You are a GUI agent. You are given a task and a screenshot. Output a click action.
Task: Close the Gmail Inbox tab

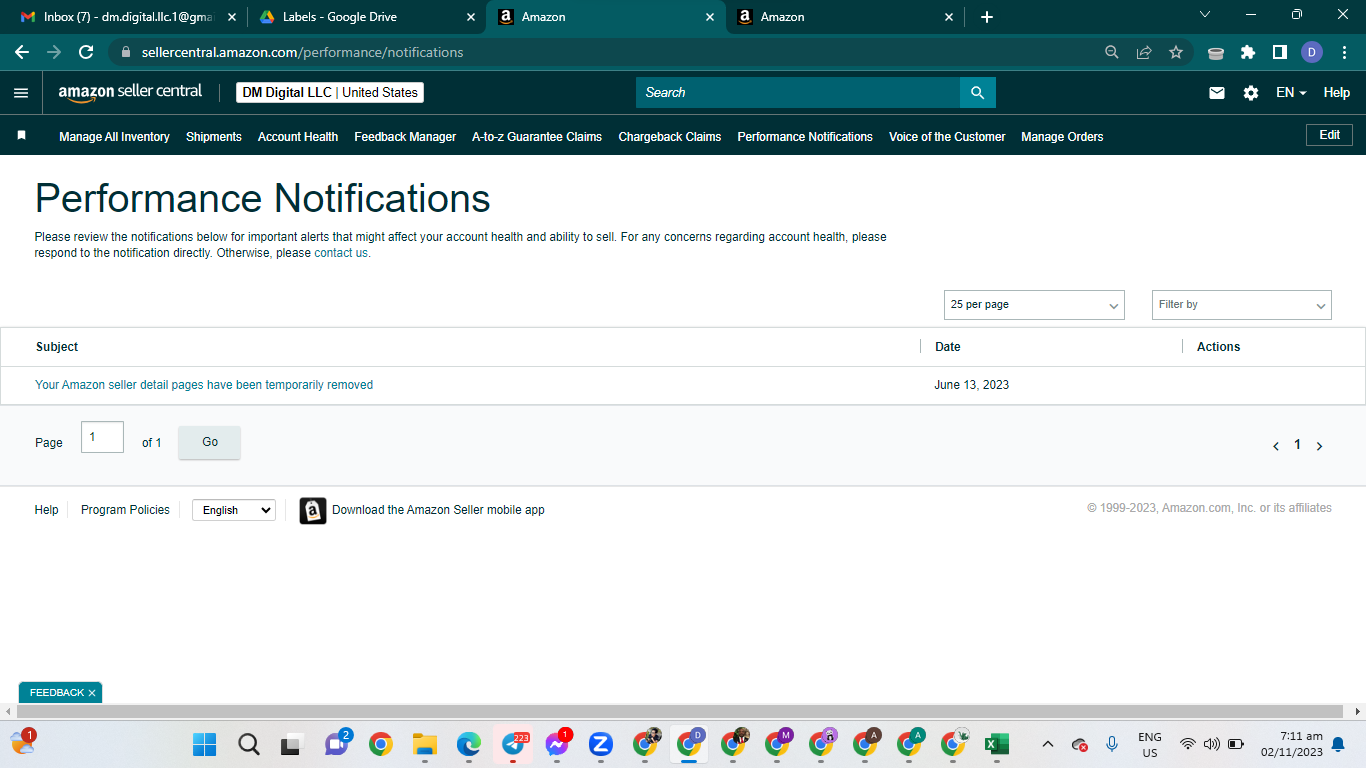pos(232,17)
